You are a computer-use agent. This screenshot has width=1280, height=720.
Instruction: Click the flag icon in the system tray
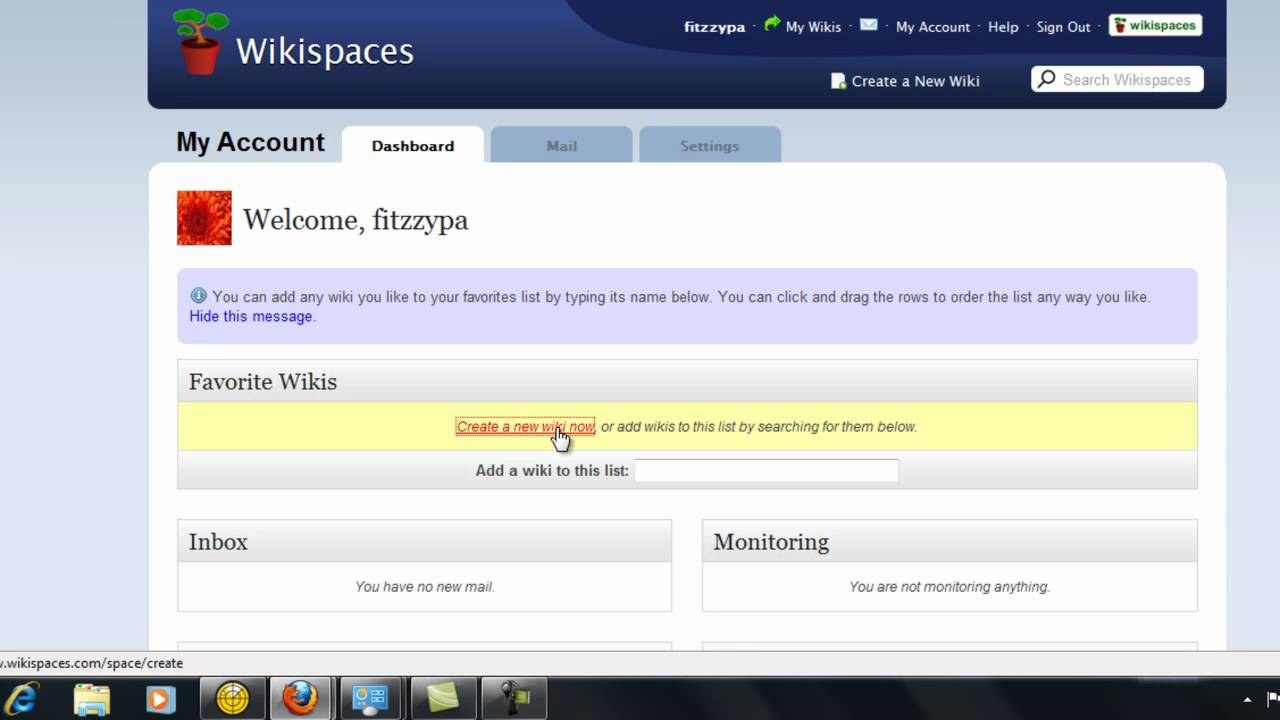tap(1272, 699)
